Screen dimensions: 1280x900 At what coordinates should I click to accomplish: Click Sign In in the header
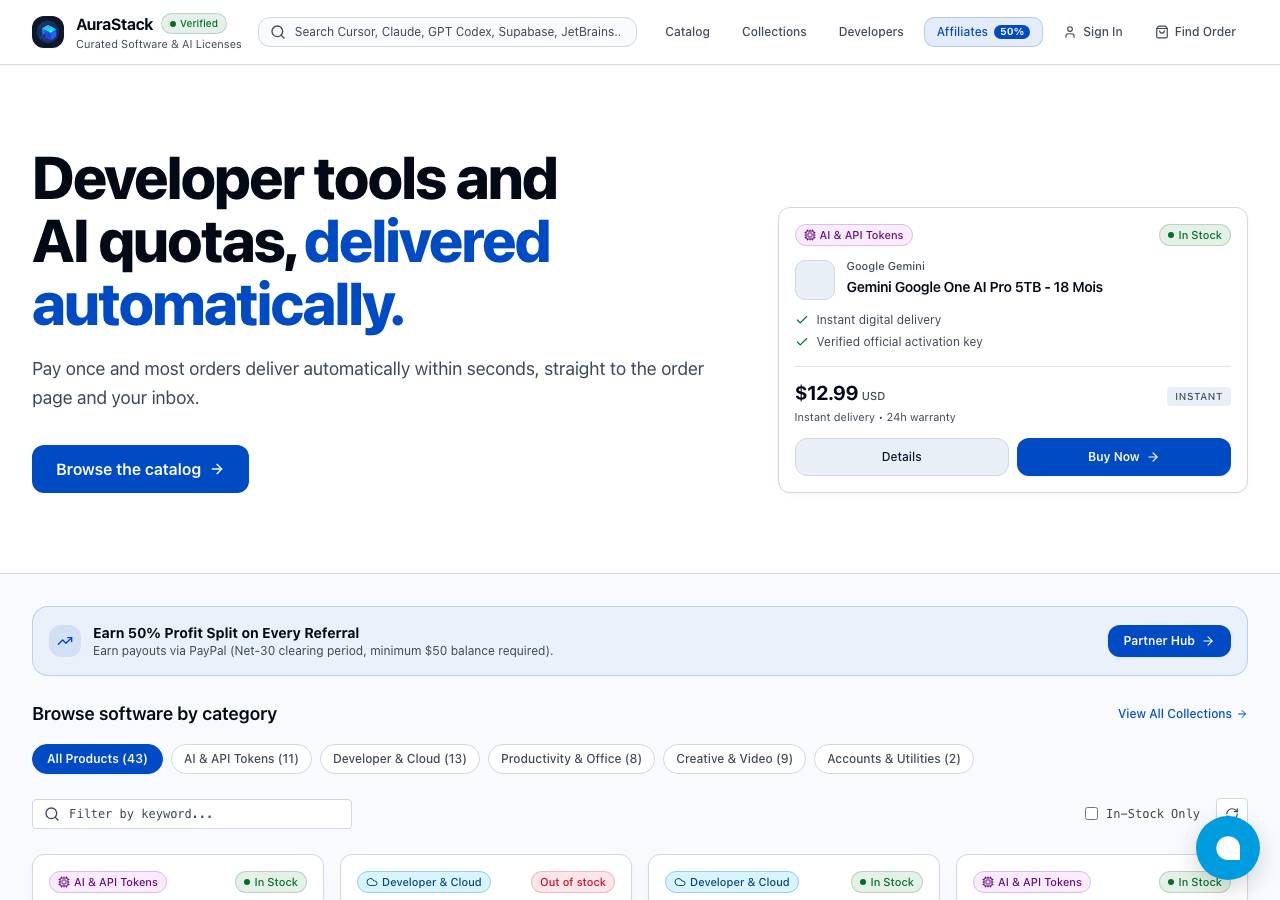[x=1093, y=32]
